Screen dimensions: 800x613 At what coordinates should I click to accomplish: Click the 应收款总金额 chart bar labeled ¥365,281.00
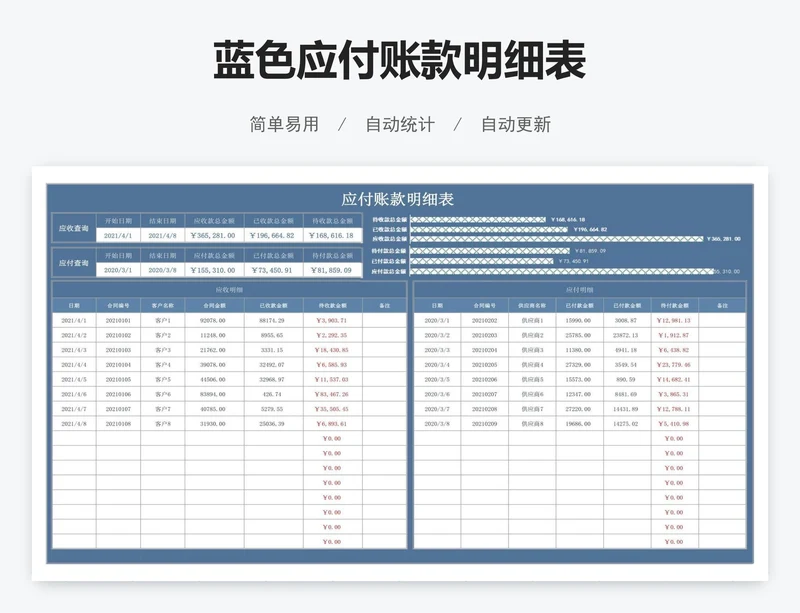pyautogui.click(x=557, y=239)
